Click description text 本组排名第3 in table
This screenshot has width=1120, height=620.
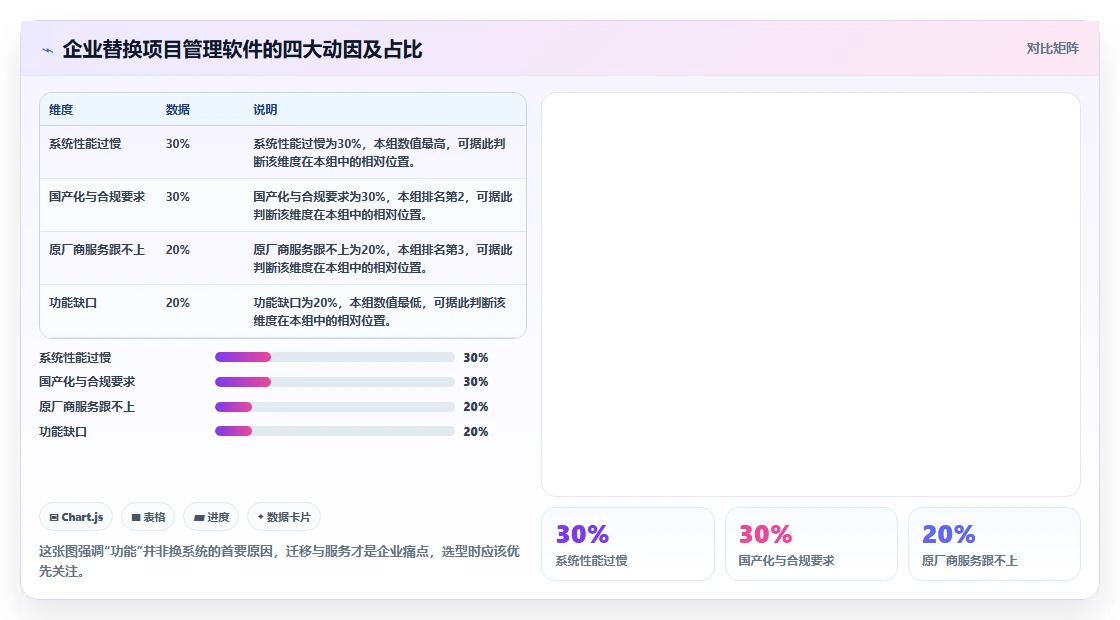click(431, 249)
